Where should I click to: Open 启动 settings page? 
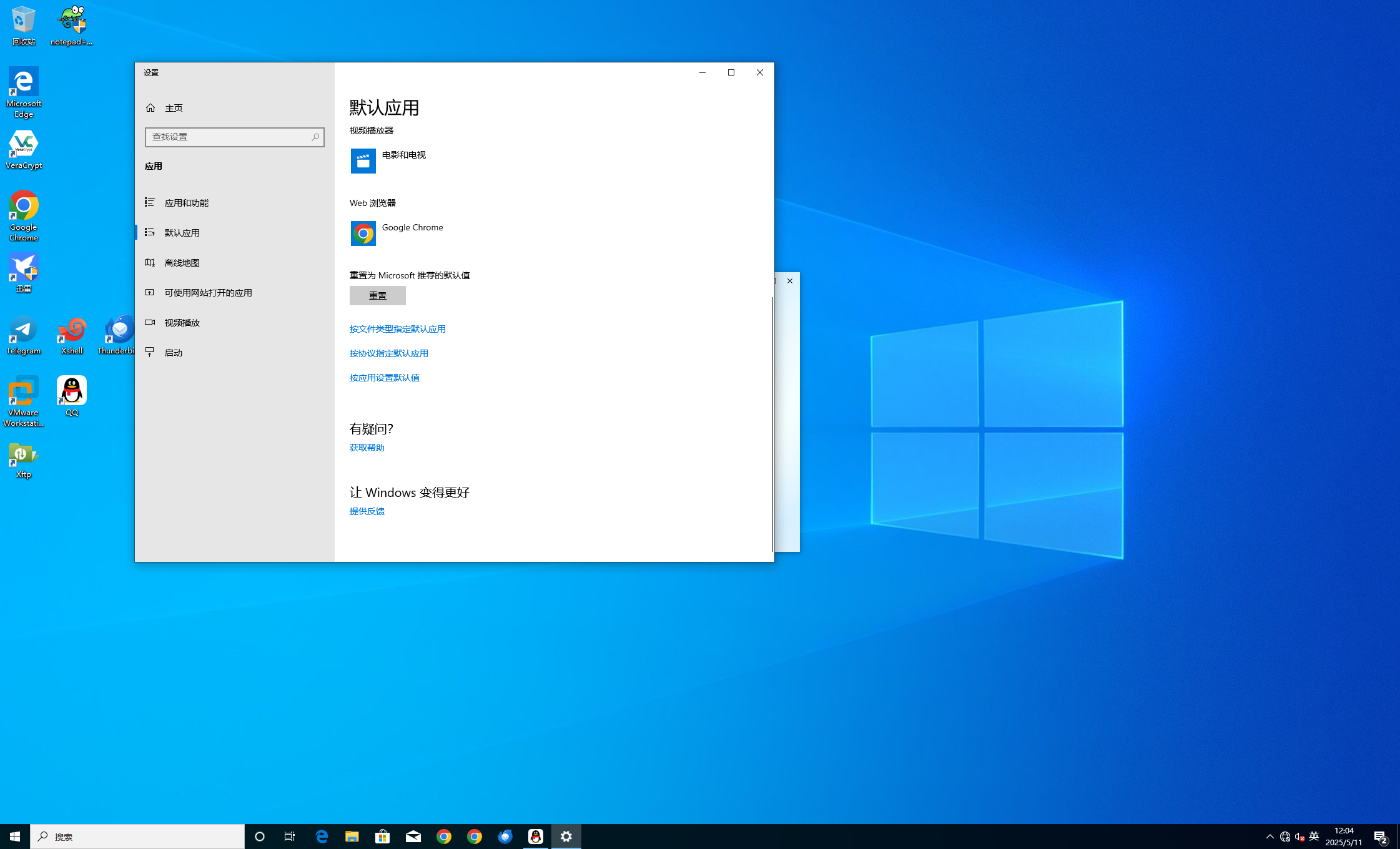[235, 352]
